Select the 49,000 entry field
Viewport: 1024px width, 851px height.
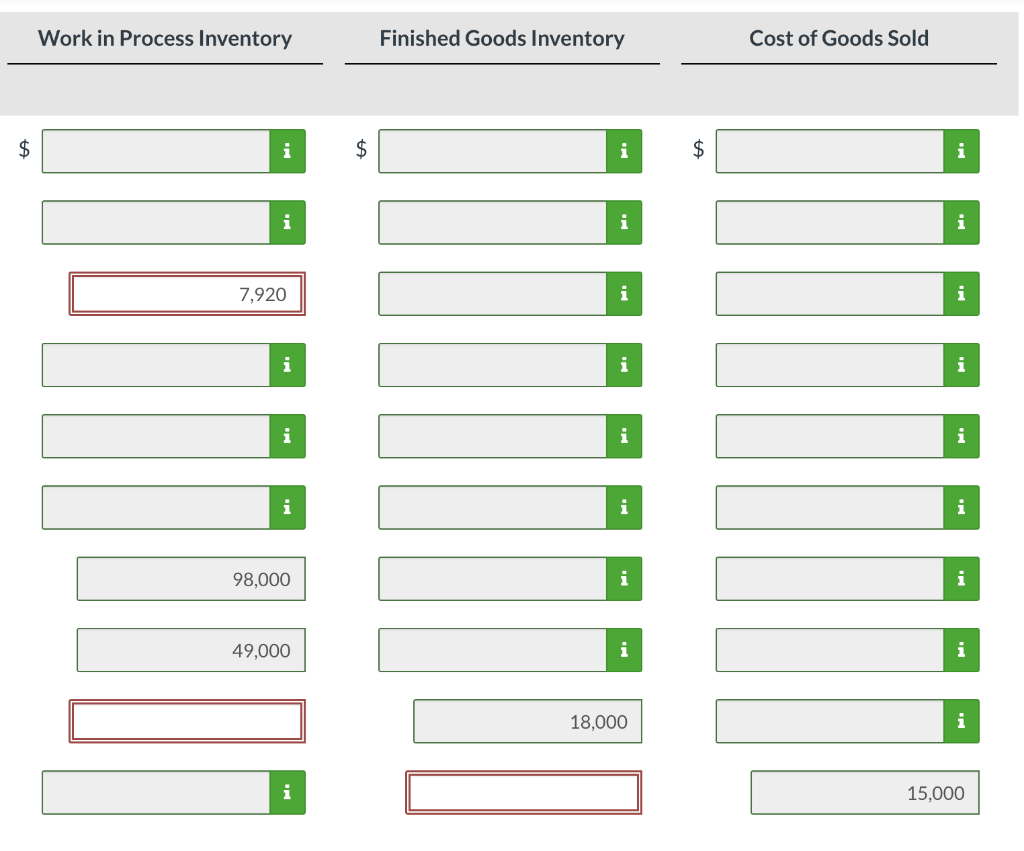point(190,649)
